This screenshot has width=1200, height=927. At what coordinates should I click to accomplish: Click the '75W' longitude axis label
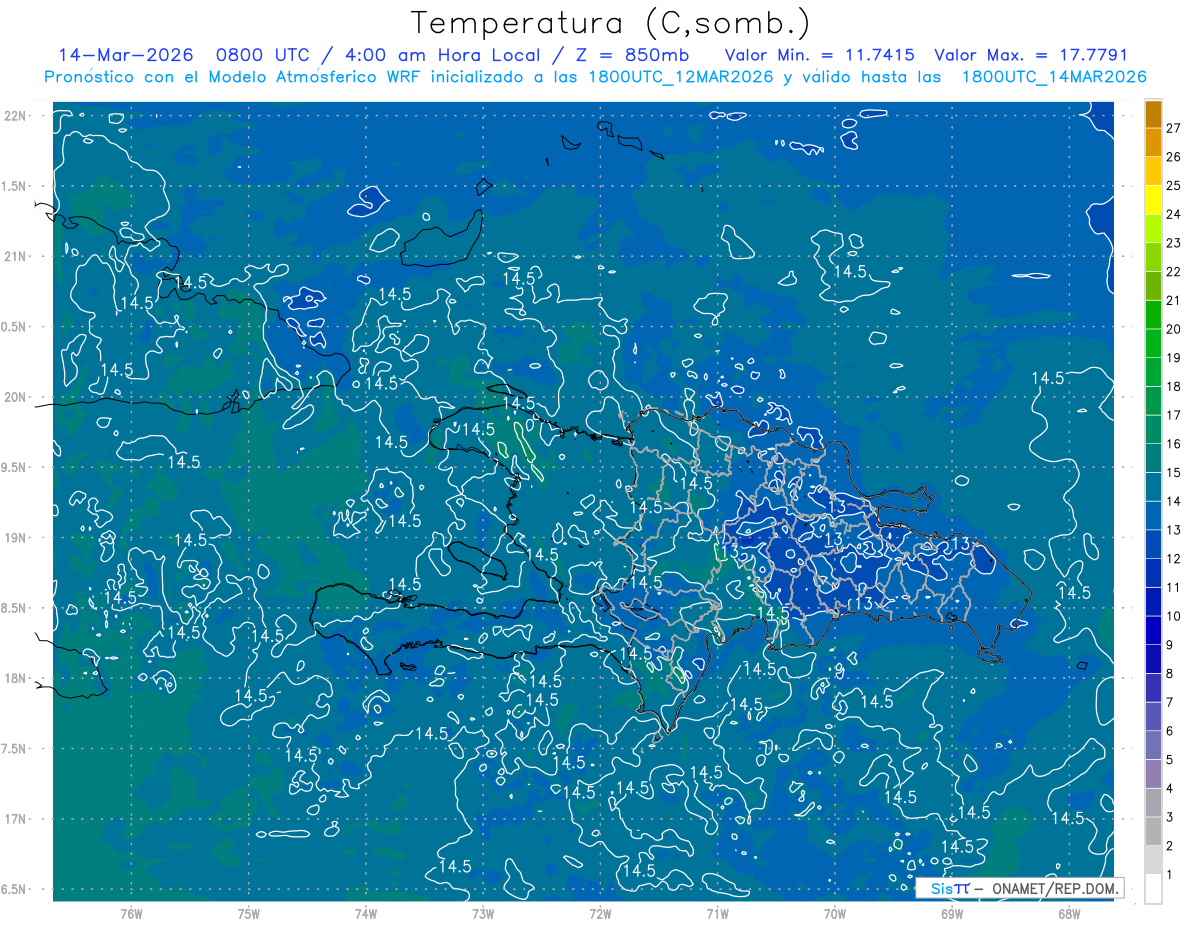coord(248,913)
